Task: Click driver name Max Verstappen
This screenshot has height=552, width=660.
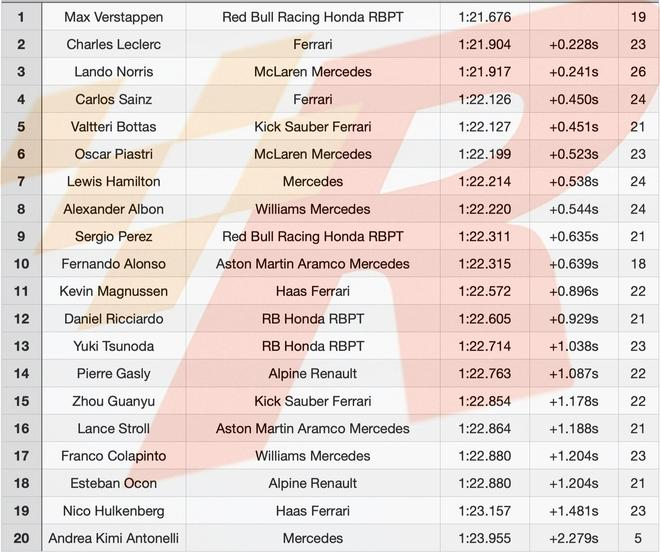Action: pos(113,17)
